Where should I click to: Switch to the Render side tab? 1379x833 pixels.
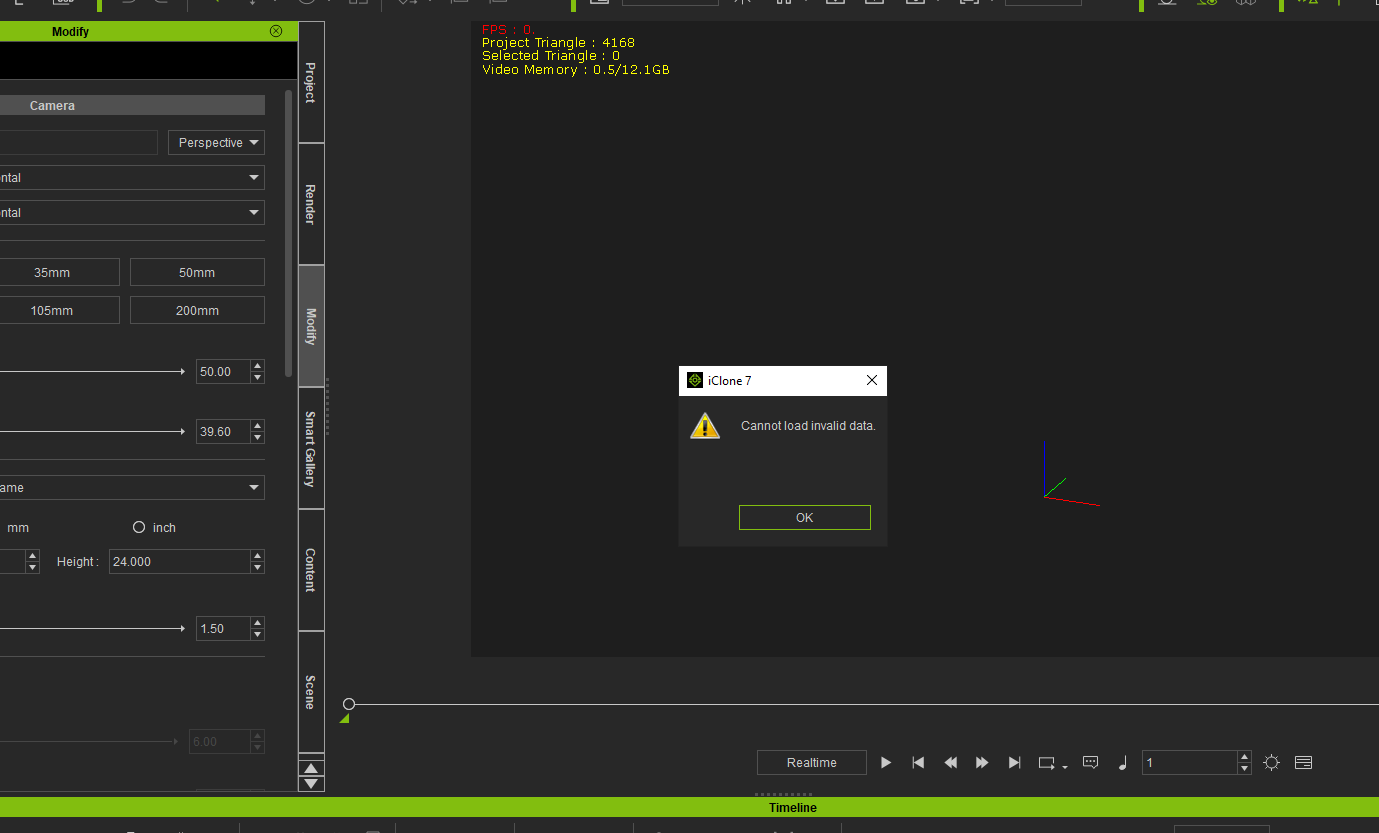pos(311,204)
